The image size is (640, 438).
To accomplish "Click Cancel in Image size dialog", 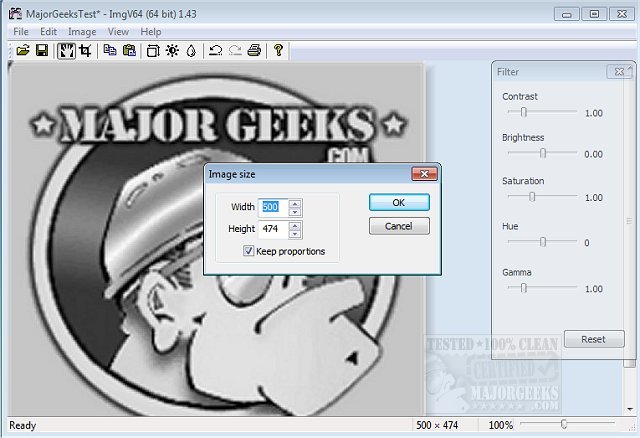I will pyautogui.click(x=399, y=226).
